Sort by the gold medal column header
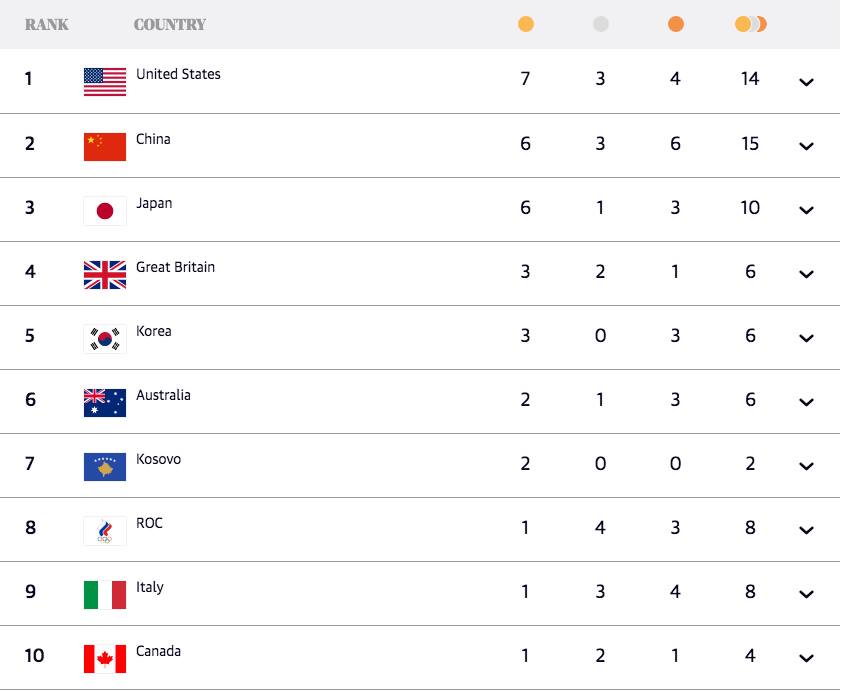841x691 pixels. (x=526, y=24)
